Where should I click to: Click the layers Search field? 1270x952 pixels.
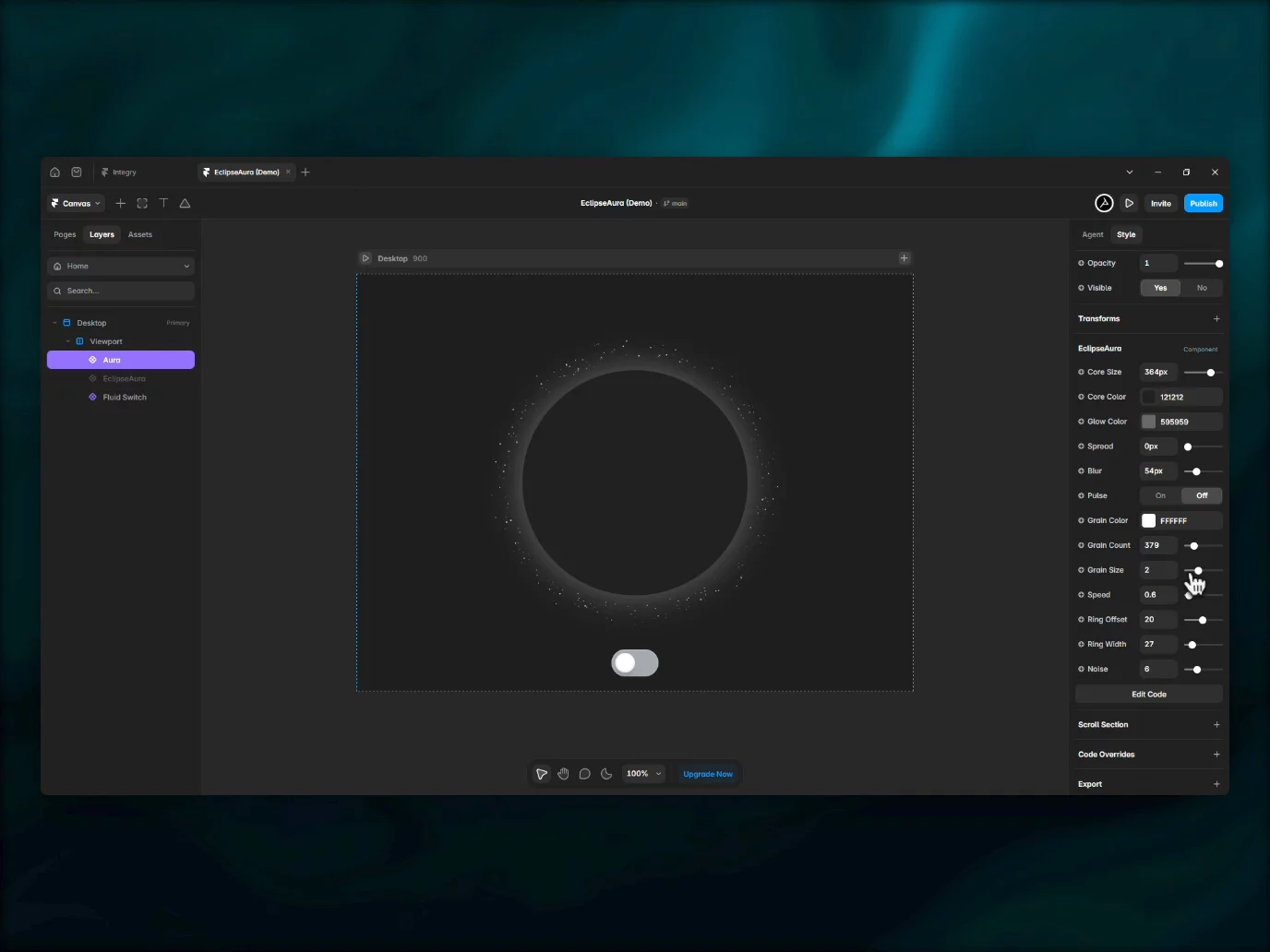121,291
